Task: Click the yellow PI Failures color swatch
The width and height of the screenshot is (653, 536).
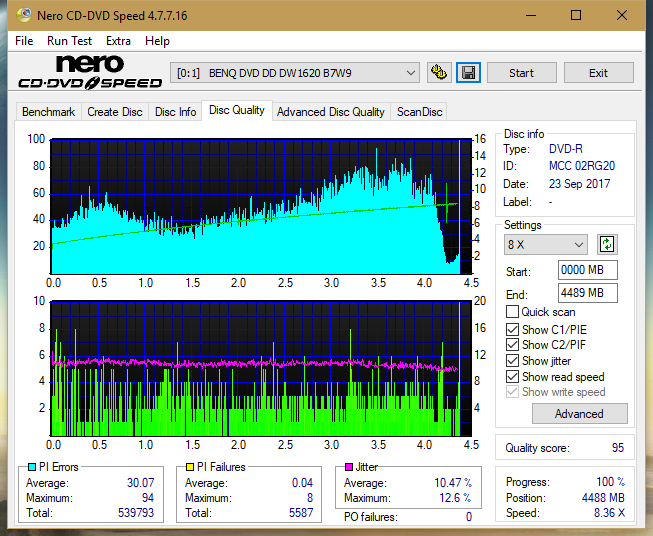Action: pos(190,467)
